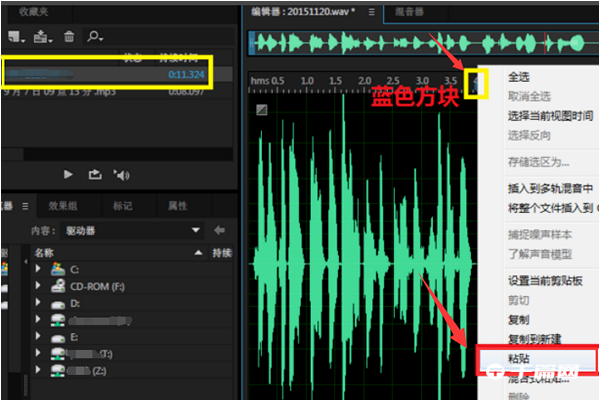Click the (Z:) network drive icon
The image size is (600, 400).
click(58, 370)
